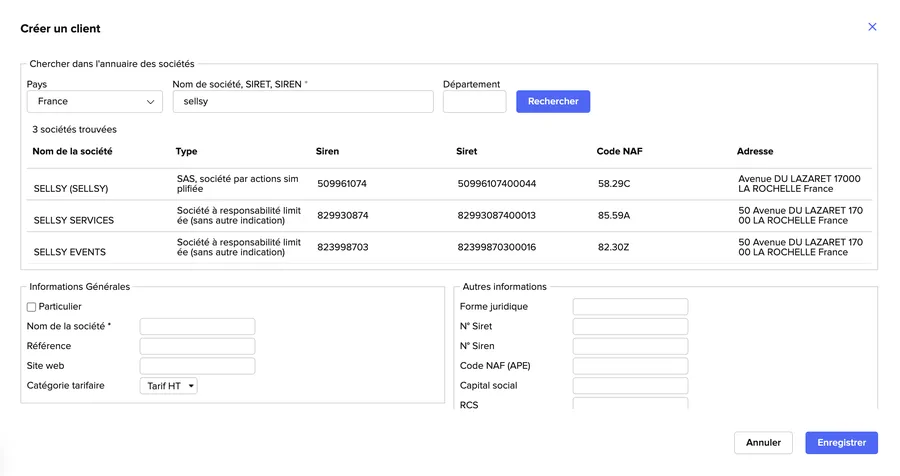Close the Créer un client dialog
This screenshot has height=476, width=900.
872,27
